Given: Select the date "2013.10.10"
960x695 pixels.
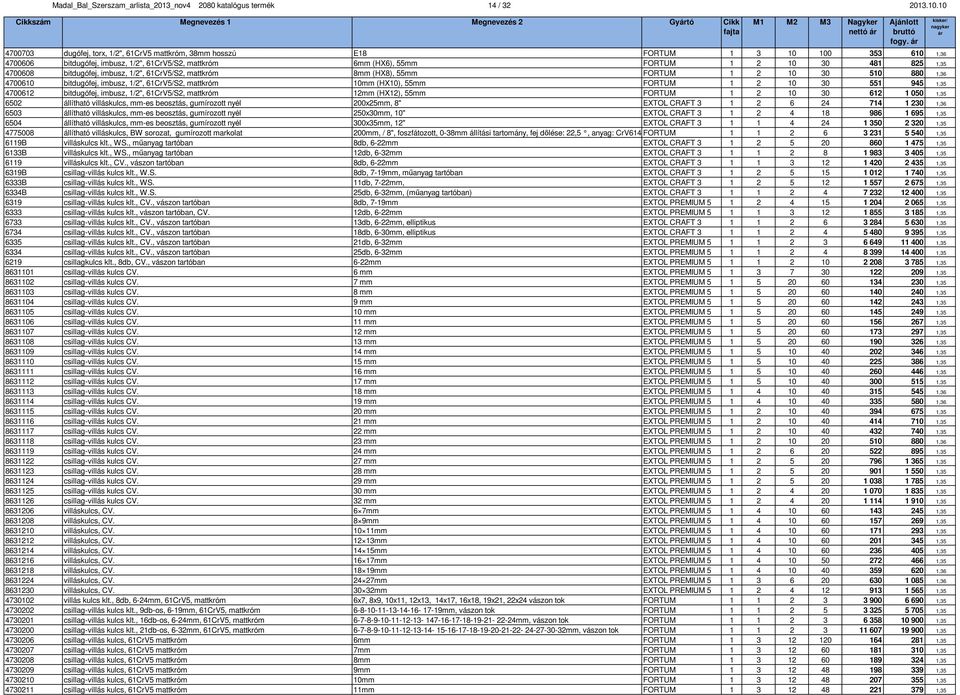Looking at the screenshot, I should (928, 6).
